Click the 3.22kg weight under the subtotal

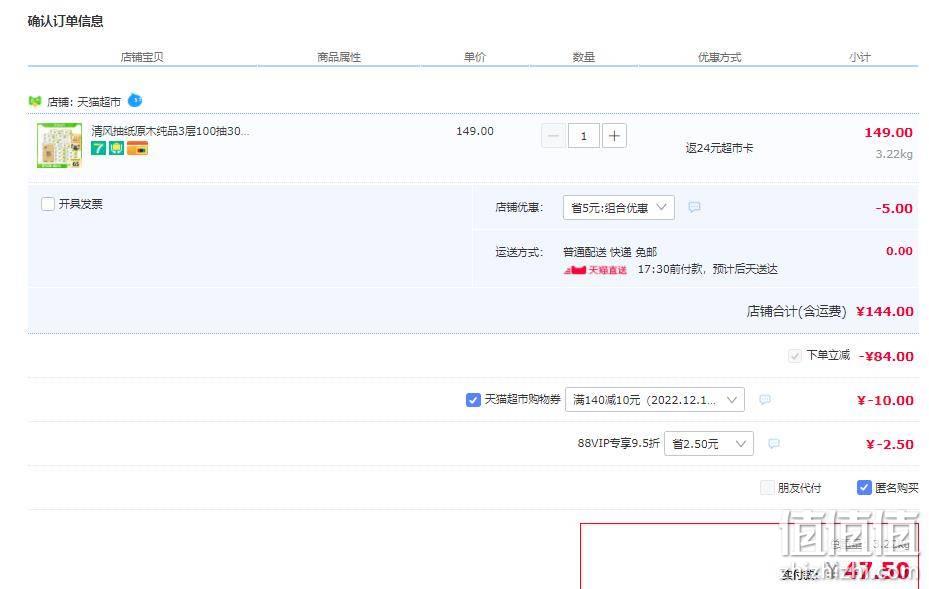894,154
